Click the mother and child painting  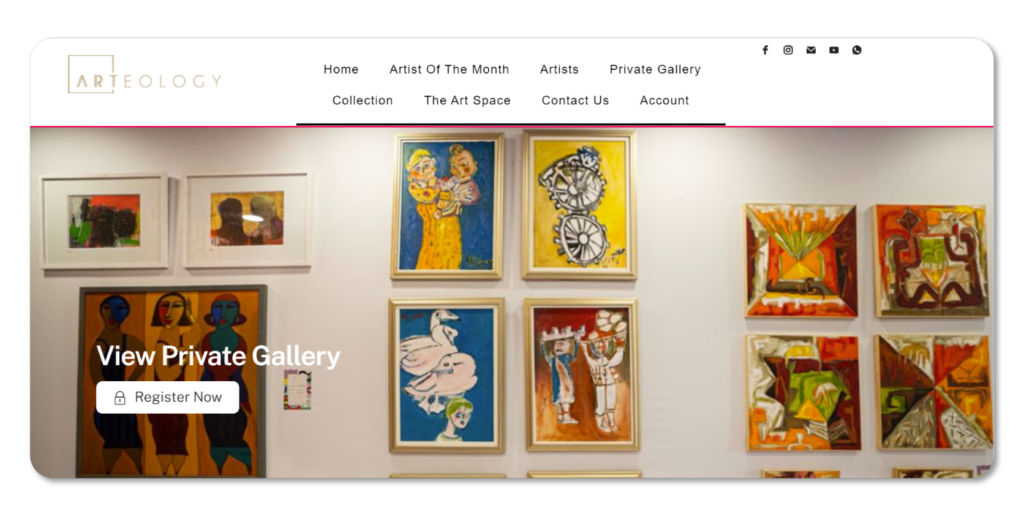pos(448,206)
